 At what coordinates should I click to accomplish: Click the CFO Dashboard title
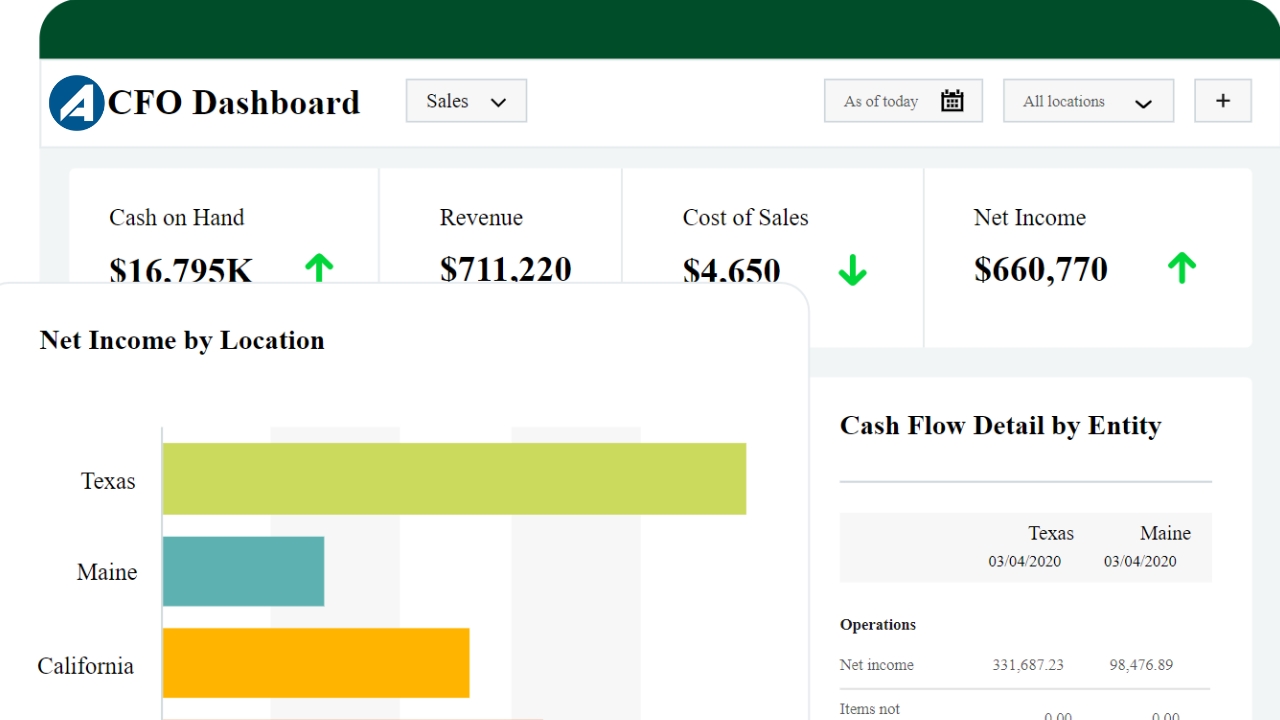pos(233,103)
